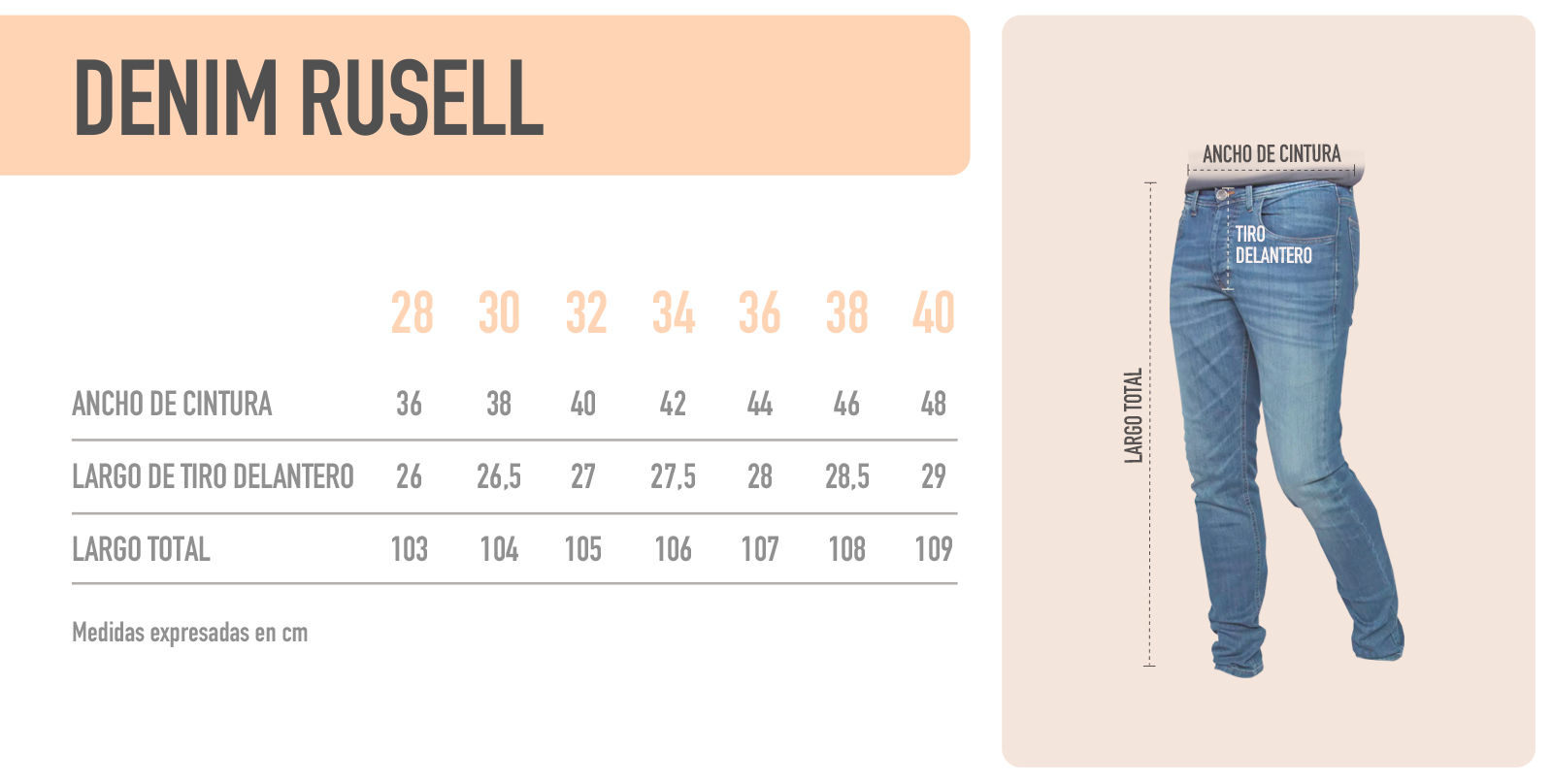Click the ANCHO DE CINTURA diagram label

[1272, 154]
